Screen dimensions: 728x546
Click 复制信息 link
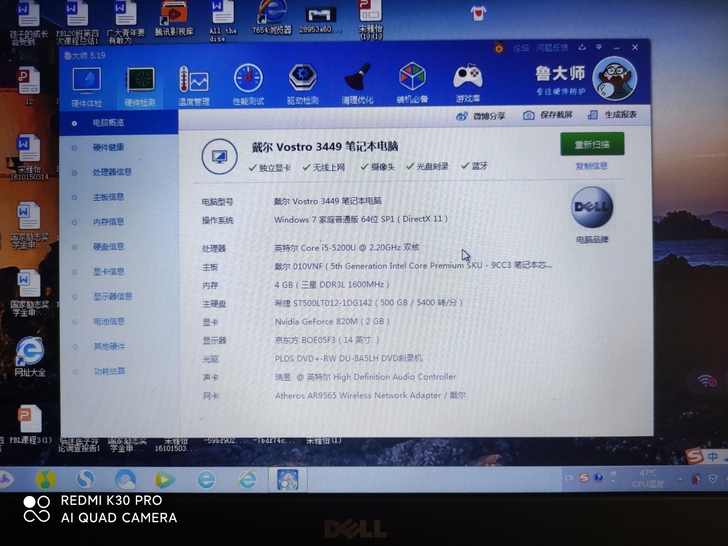[x=591, y=166]
